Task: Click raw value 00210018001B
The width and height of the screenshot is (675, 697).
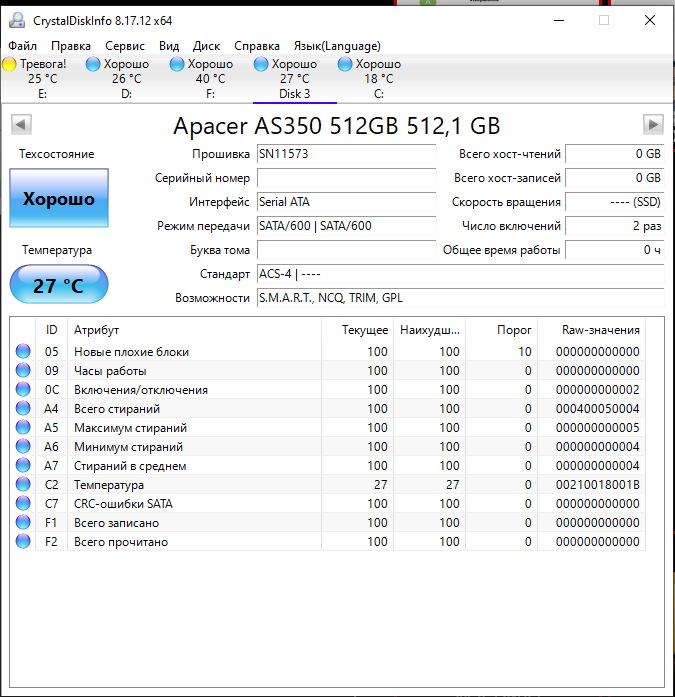Action: 597,485
